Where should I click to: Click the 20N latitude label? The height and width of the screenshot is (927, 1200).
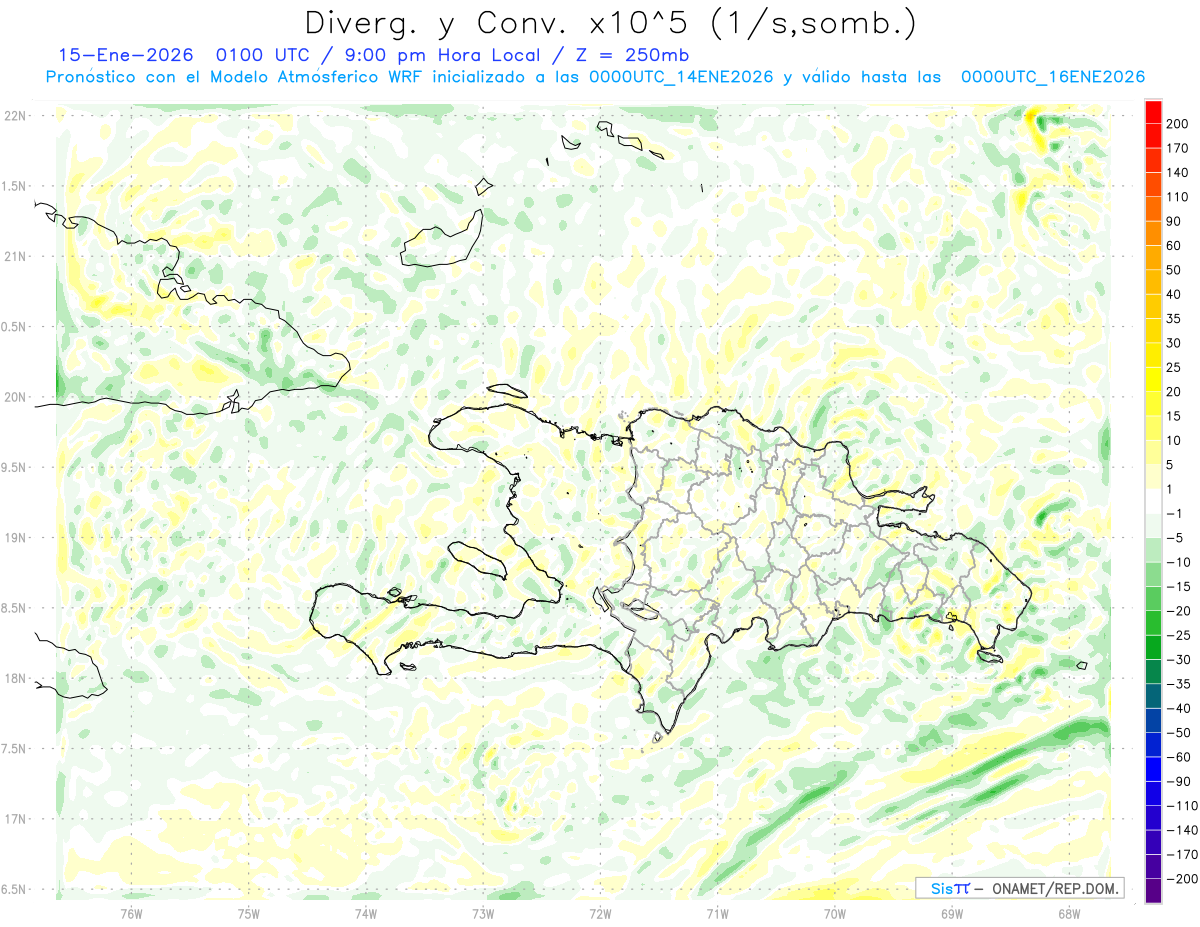[x=15, y=397]
